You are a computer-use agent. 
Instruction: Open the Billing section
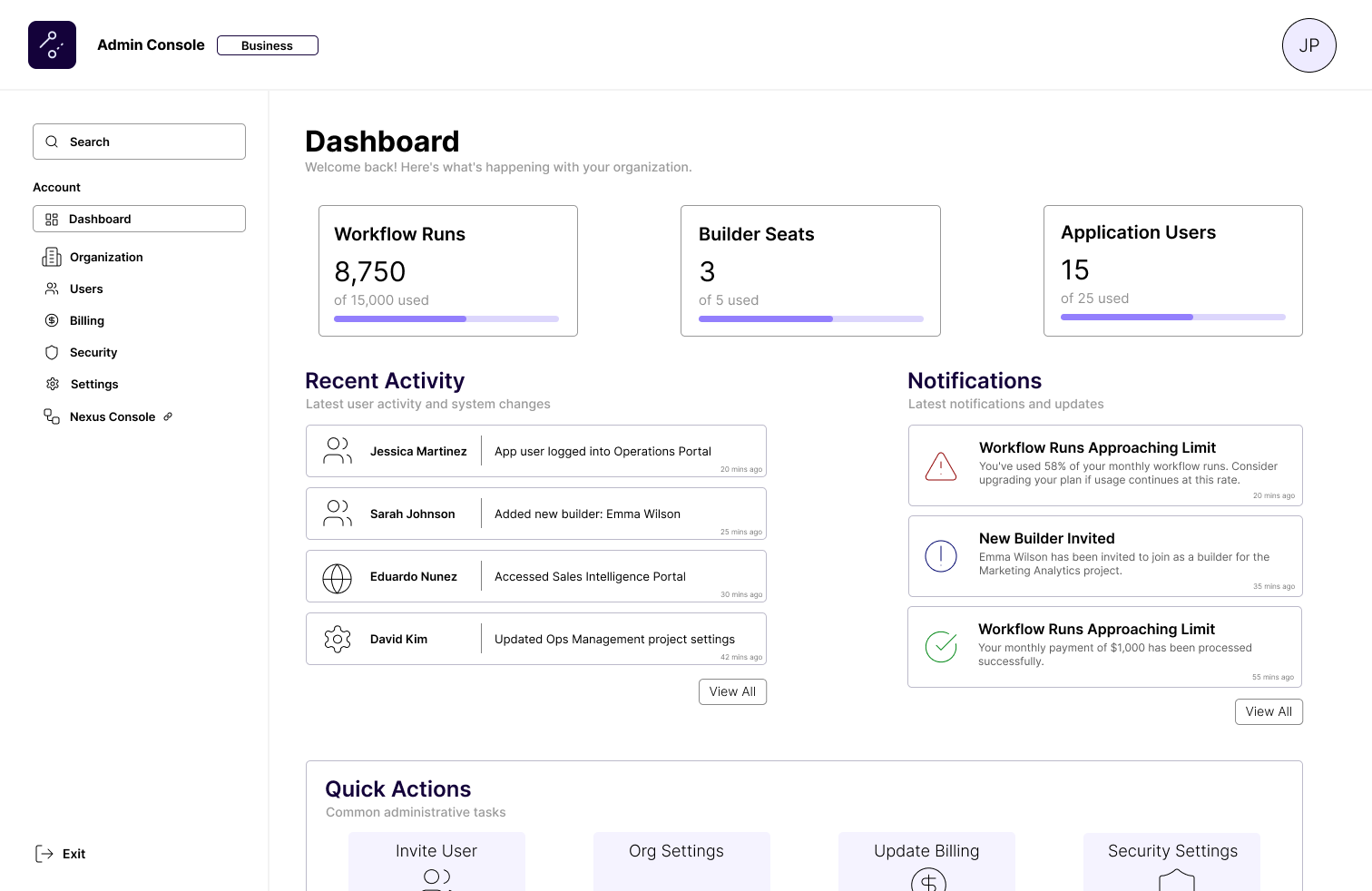pyautogui.click(x=87, y=321)
